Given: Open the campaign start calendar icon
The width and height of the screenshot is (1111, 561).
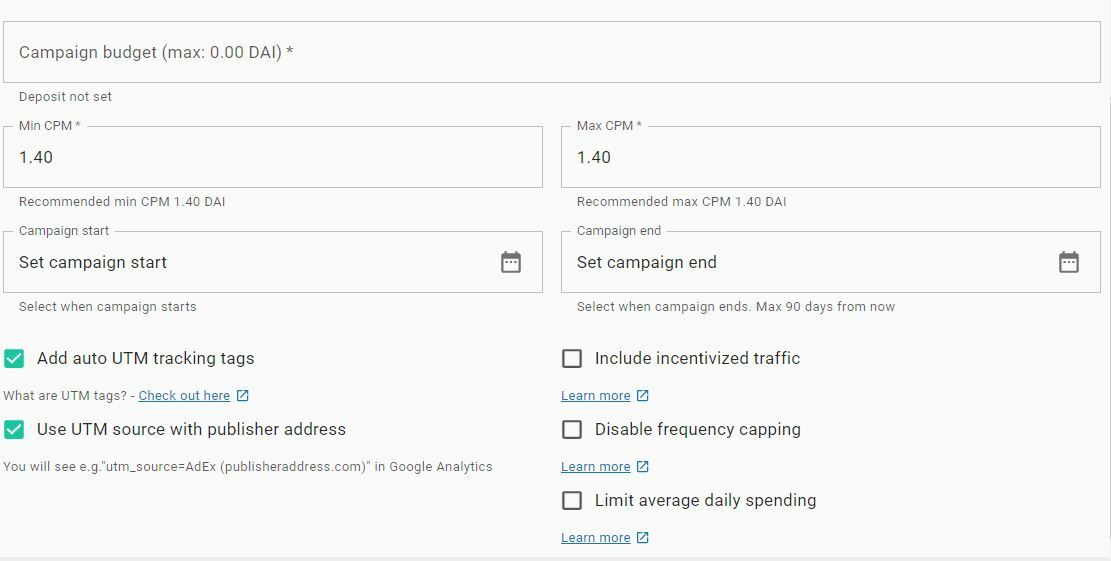Looking at the screenshot, I should coord(511,262).
